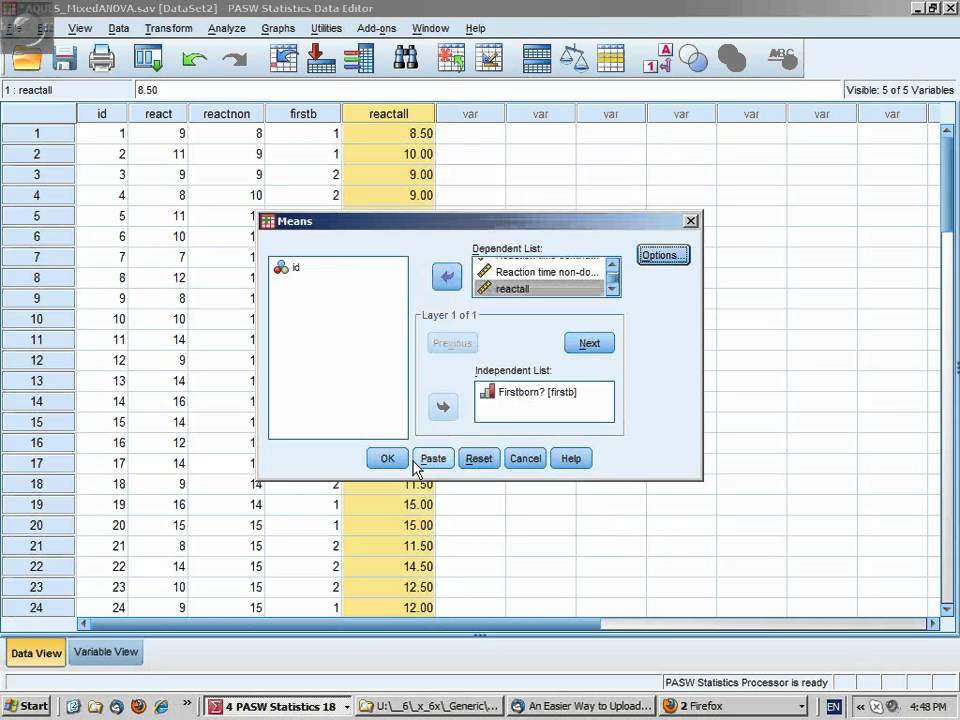Open PASW Statistics 18 taskbar group
Screen dimensions: 960x720
[x=279, y=707]
